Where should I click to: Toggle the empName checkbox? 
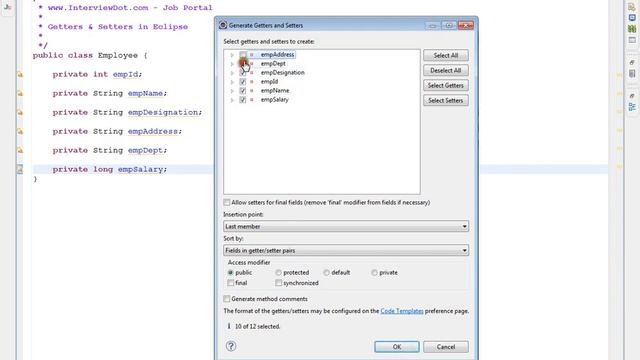click(243, 91)
